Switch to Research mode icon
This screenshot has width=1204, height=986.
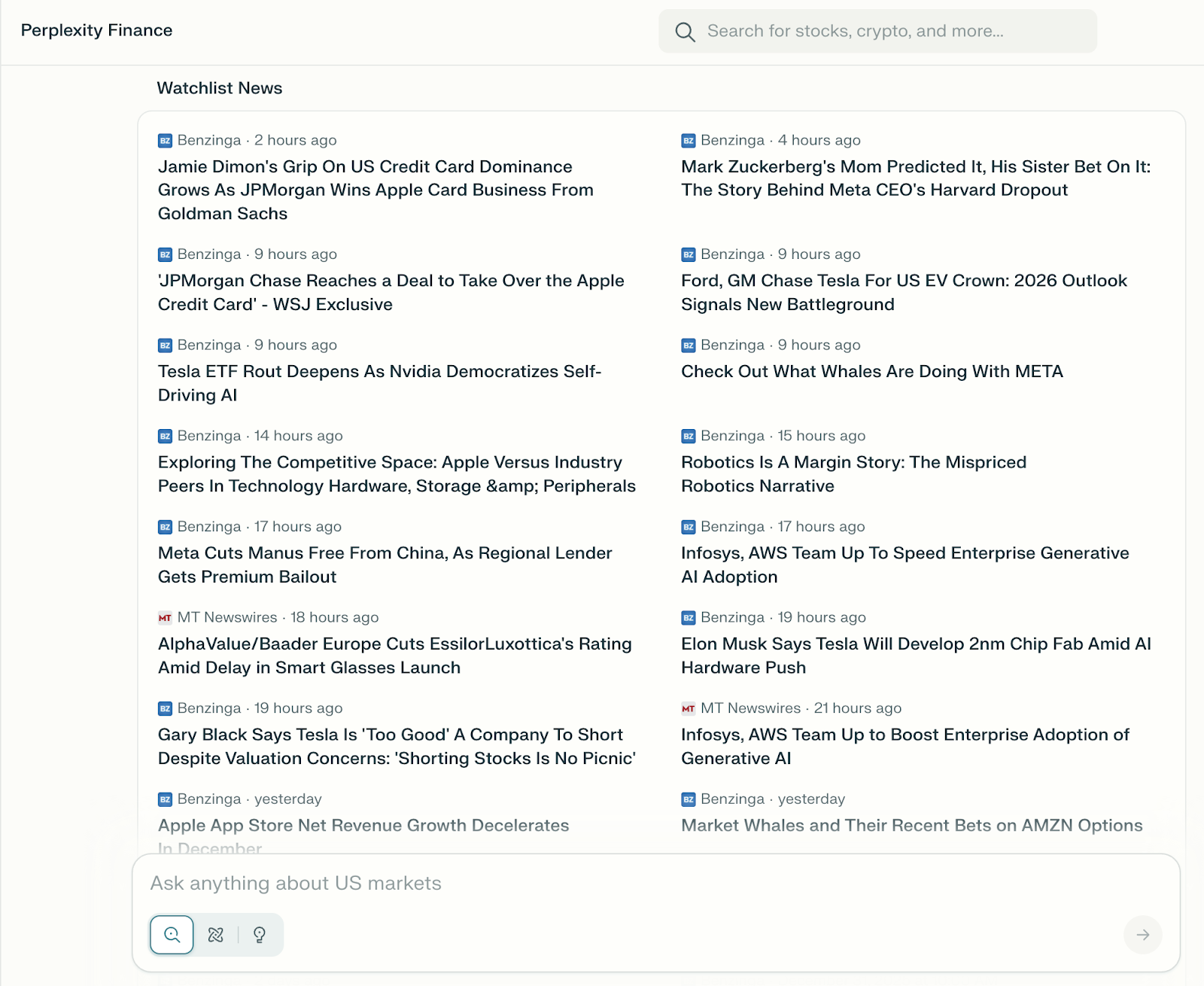pyautogui.click(x=216, y=935)
